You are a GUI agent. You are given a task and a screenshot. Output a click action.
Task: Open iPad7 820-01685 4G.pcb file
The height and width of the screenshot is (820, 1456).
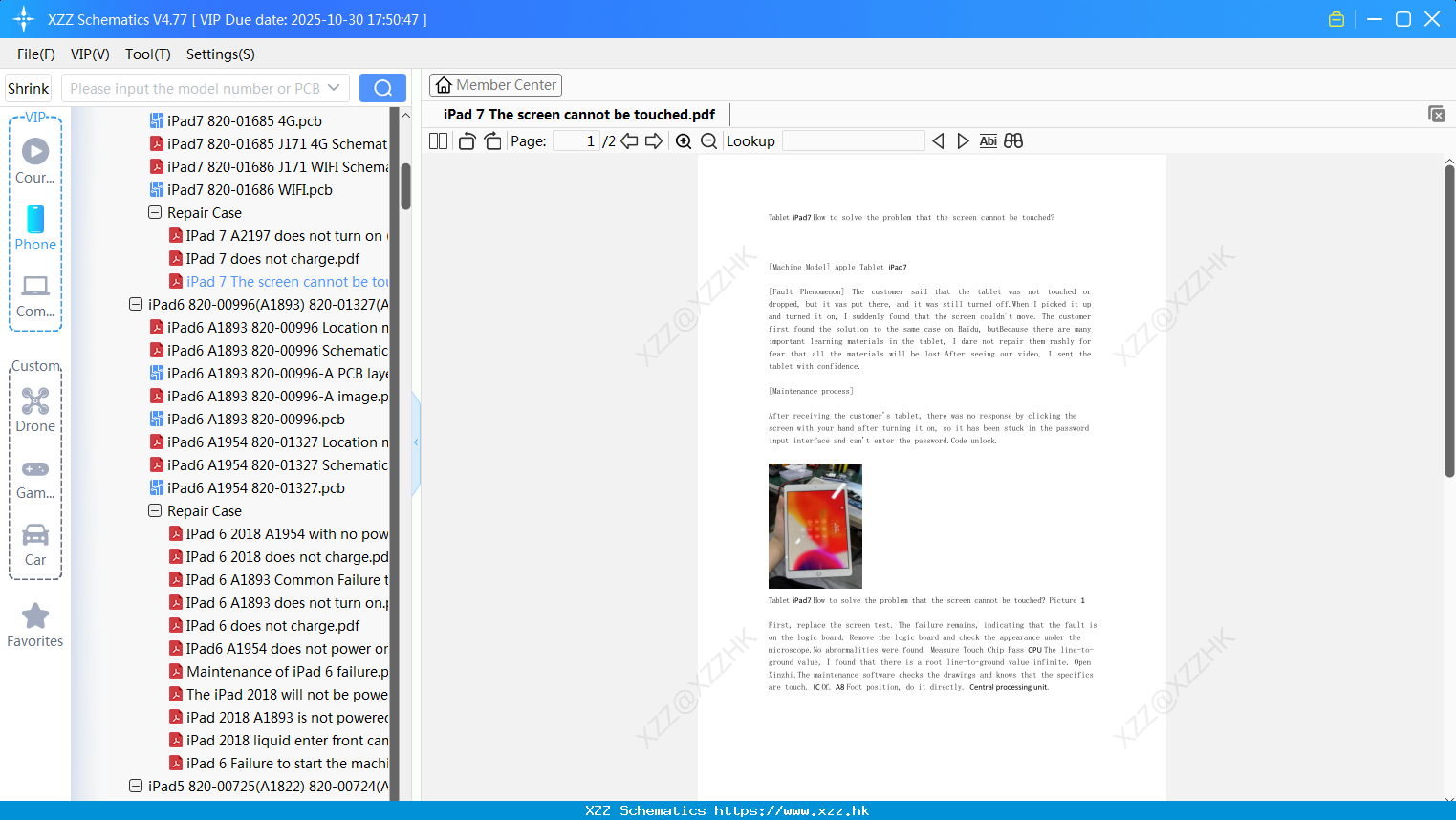pos(245,120)
